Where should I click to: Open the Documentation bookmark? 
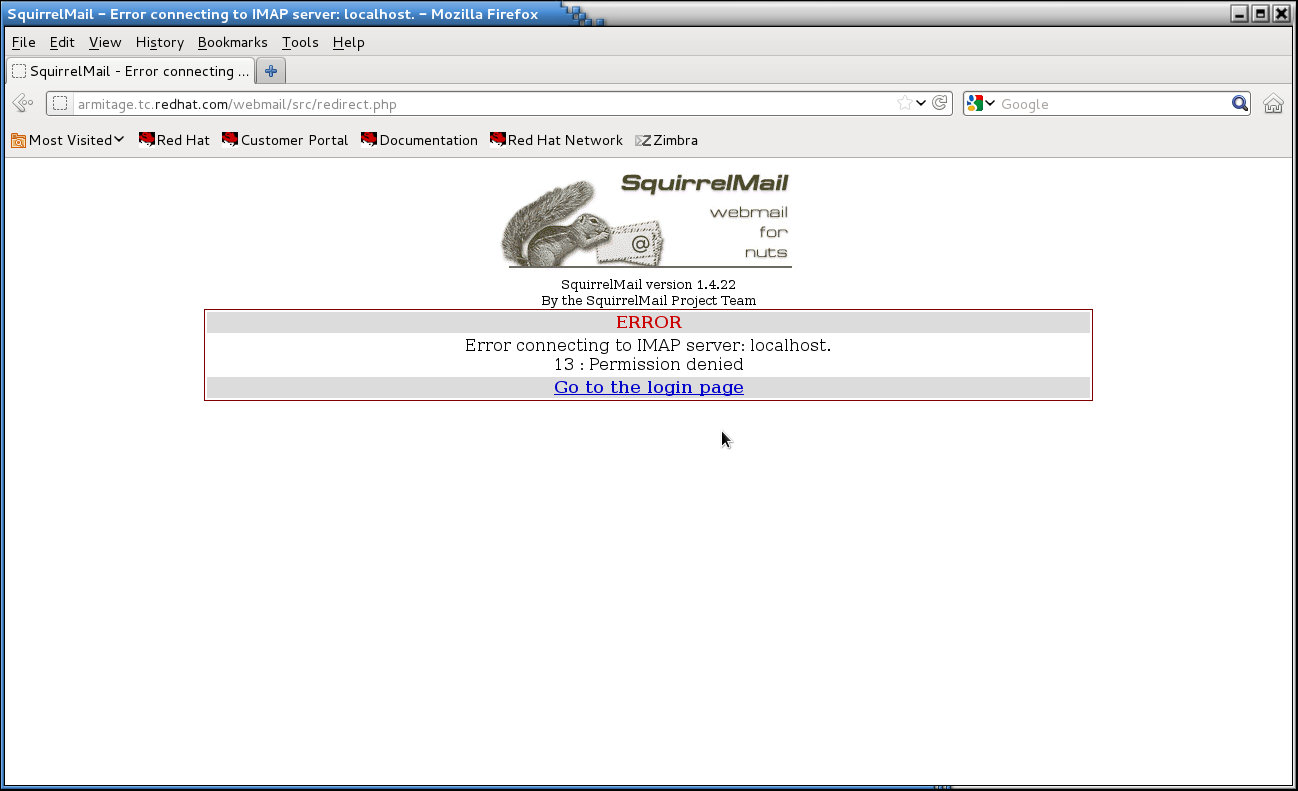419,140
